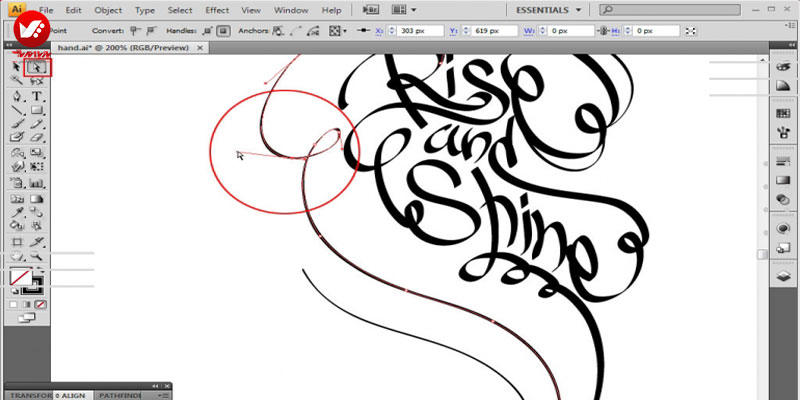Select the Pencil tool
Viewport: 800px width, 400px height.
click(x=37, y=123)
